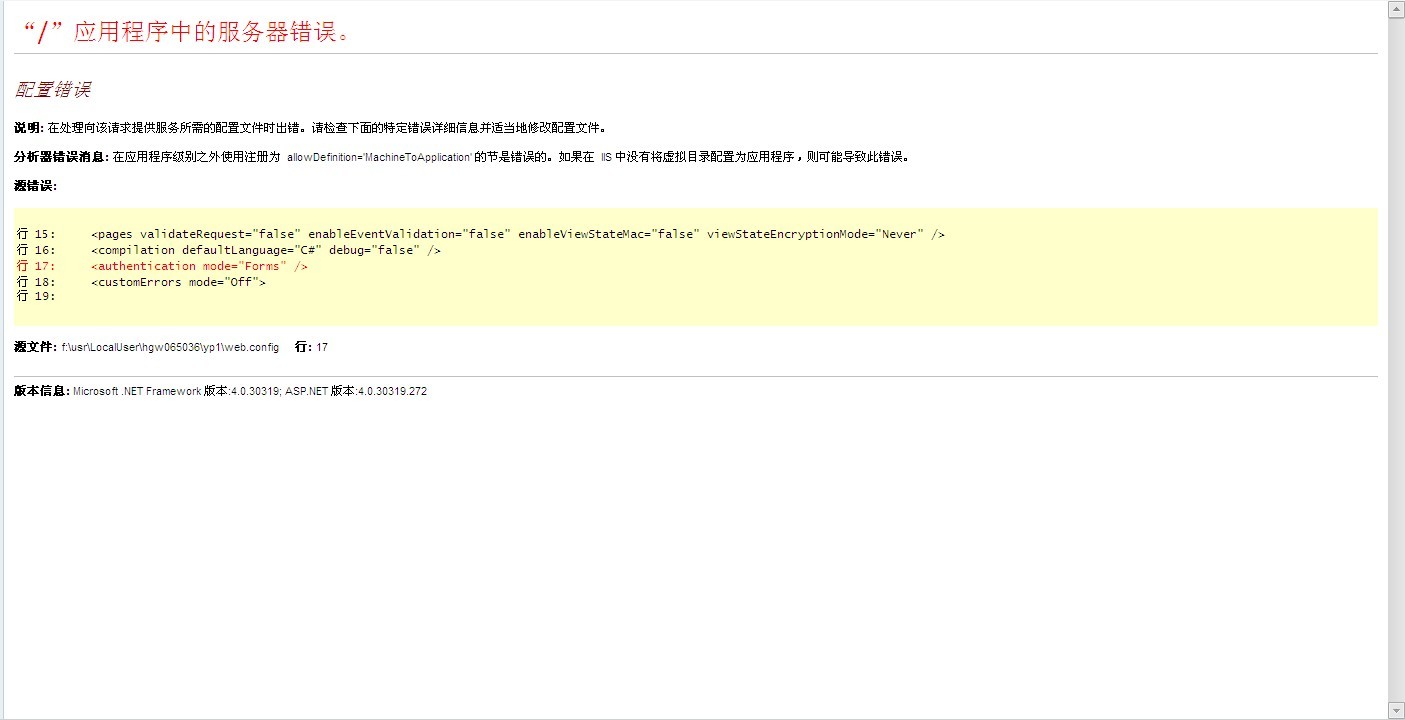
Task: Click the 版本信息 label
Action: [x=41, y=391]
